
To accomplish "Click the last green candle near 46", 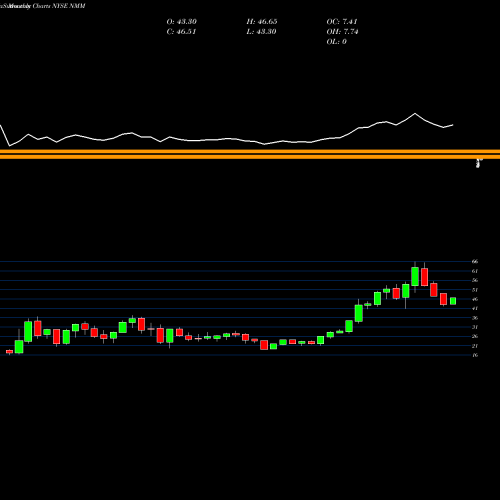I will pos(453,301).
